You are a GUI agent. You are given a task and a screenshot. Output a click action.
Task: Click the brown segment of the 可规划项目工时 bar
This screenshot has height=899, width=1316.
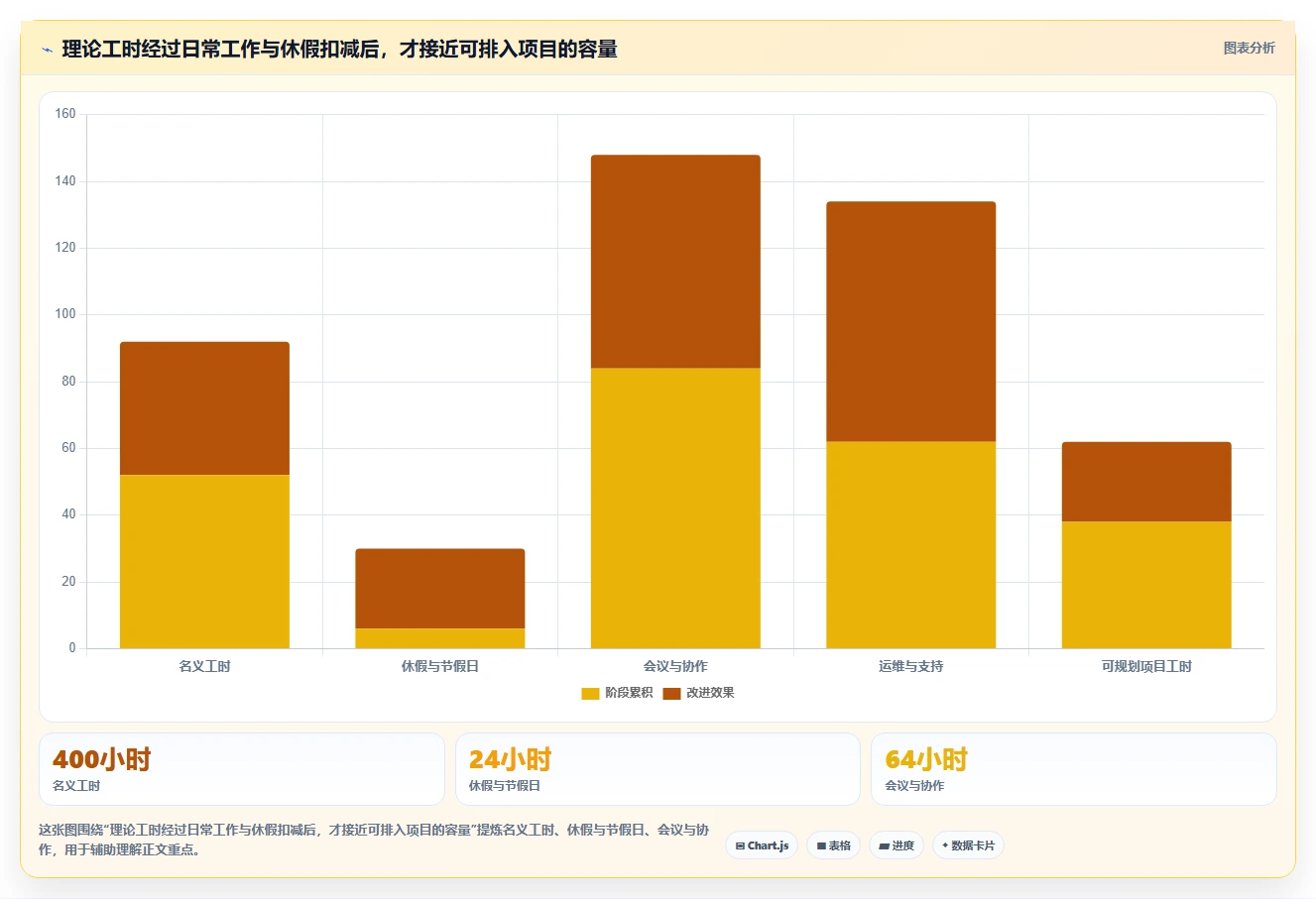(x=1146, y=482)
